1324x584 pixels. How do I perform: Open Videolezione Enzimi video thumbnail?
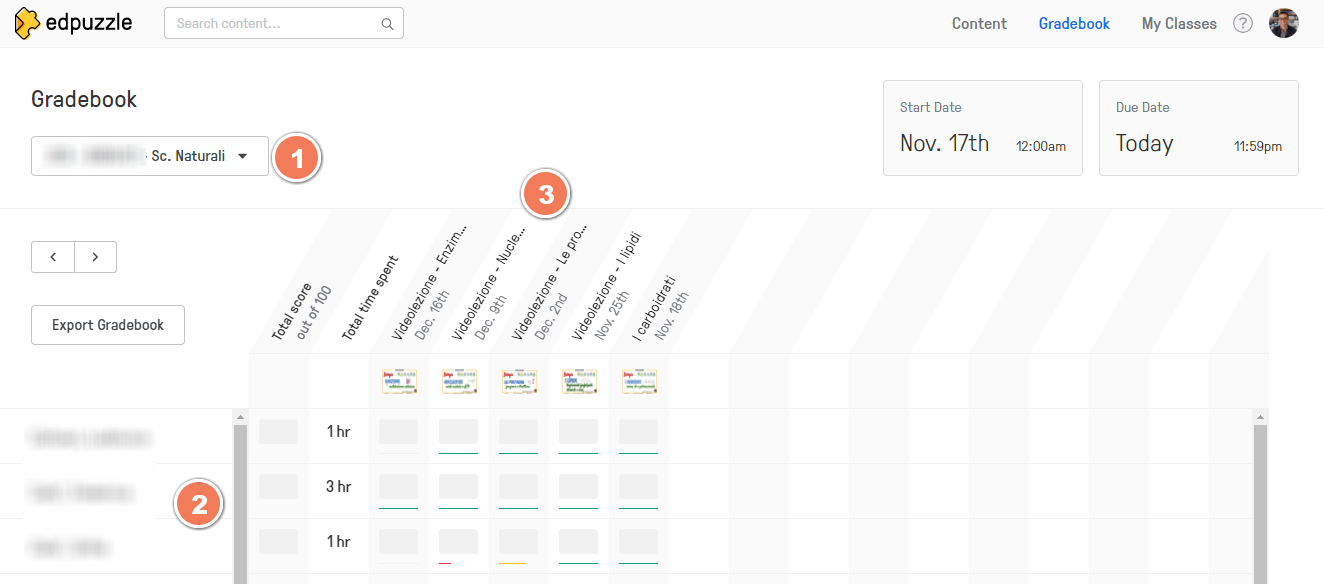tap(399, 381)
